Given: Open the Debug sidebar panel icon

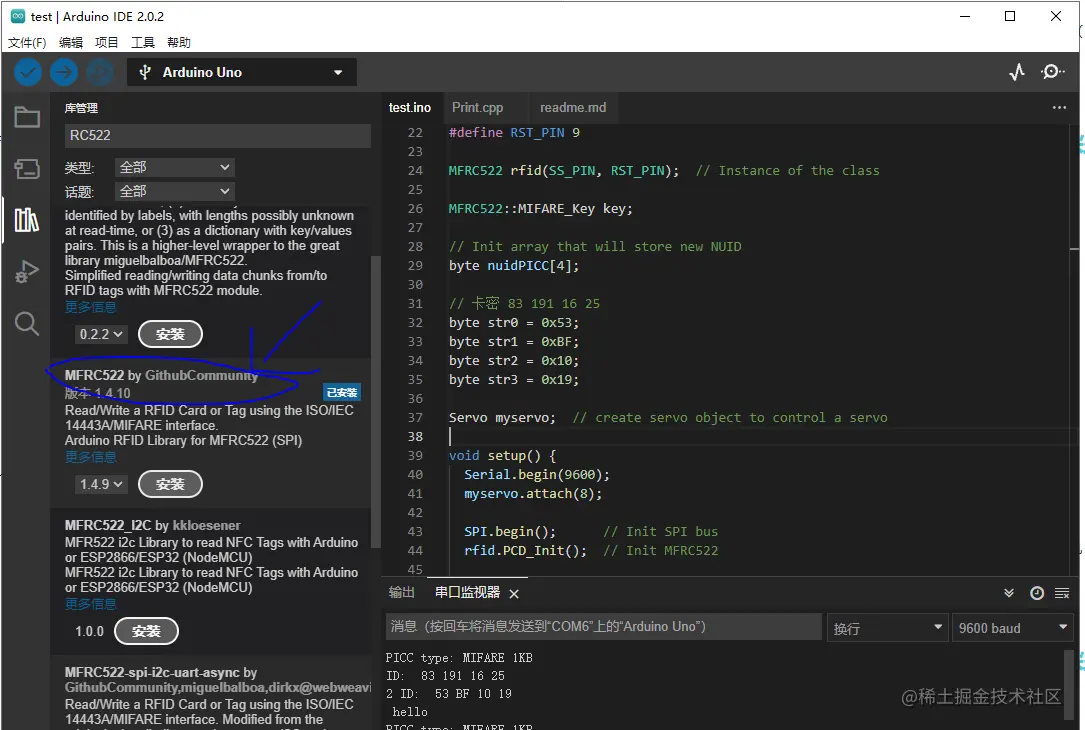Looking at the screenshot, I should 27,272.
